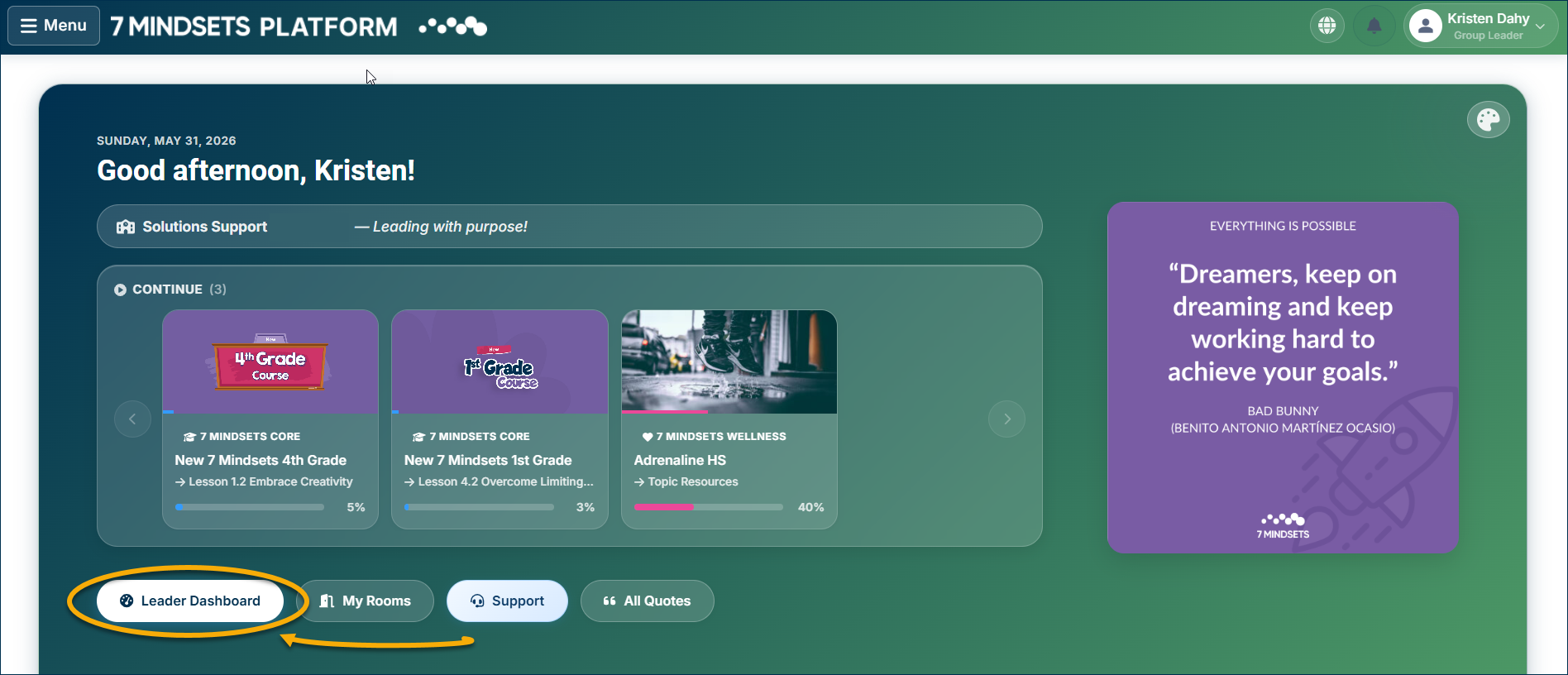Viewport: 1568px width, 675px height.
Task: Click the graduation cap icon on 4th Grade card
Action: 189,437
